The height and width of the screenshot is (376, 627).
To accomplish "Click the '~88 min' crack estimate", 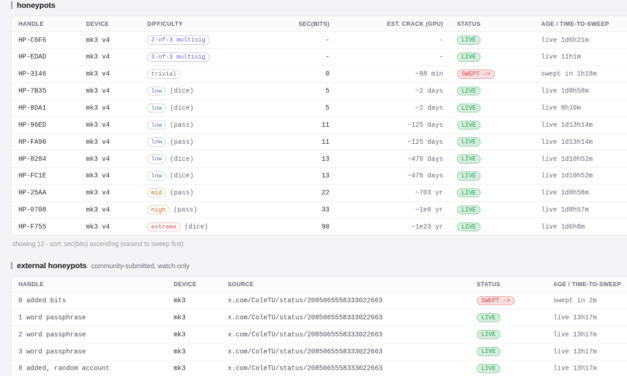I will pos(429,74).
